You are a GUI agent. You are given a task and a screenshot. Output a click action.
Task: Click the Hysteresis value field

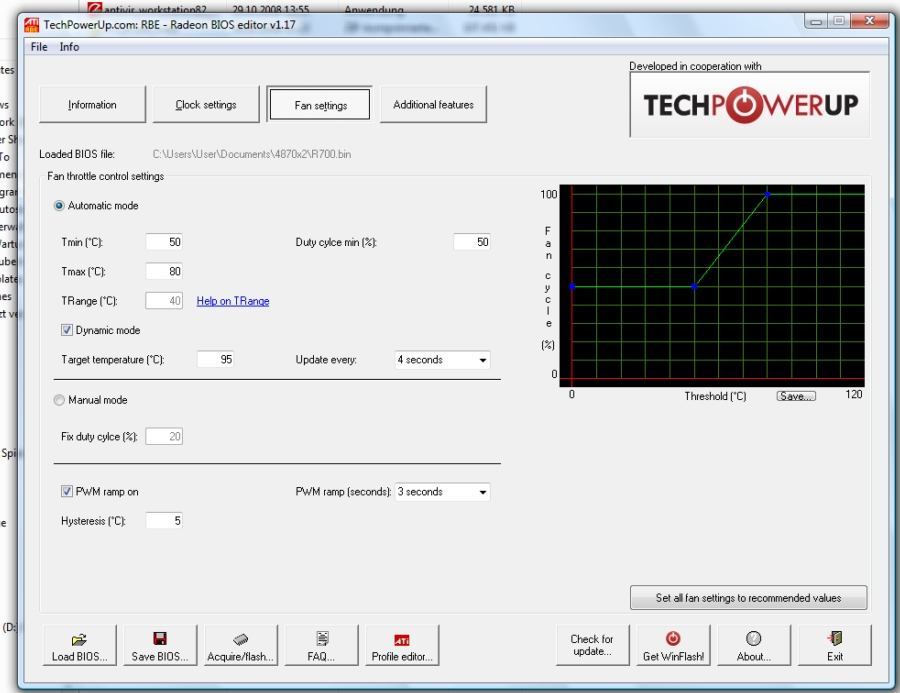click(164, 521)
